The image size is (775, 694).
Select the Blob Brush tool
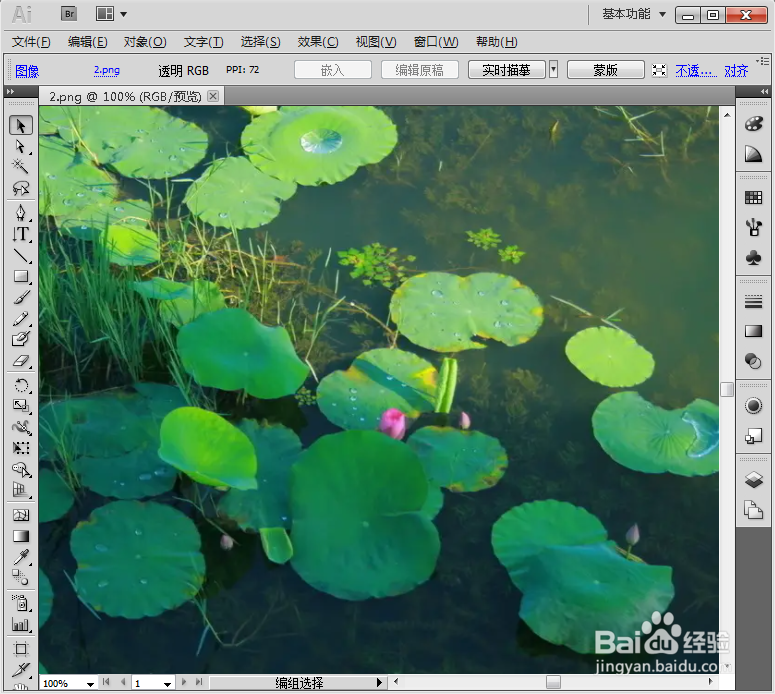pos(20,340)
